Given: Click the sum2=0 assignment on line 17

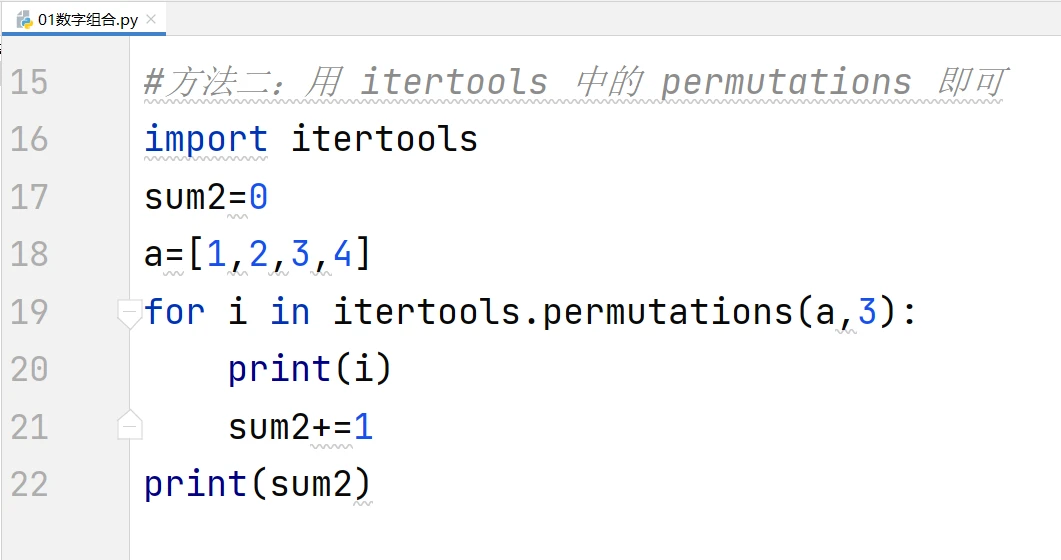Looking at the screenshot, I should coord(205,197).
